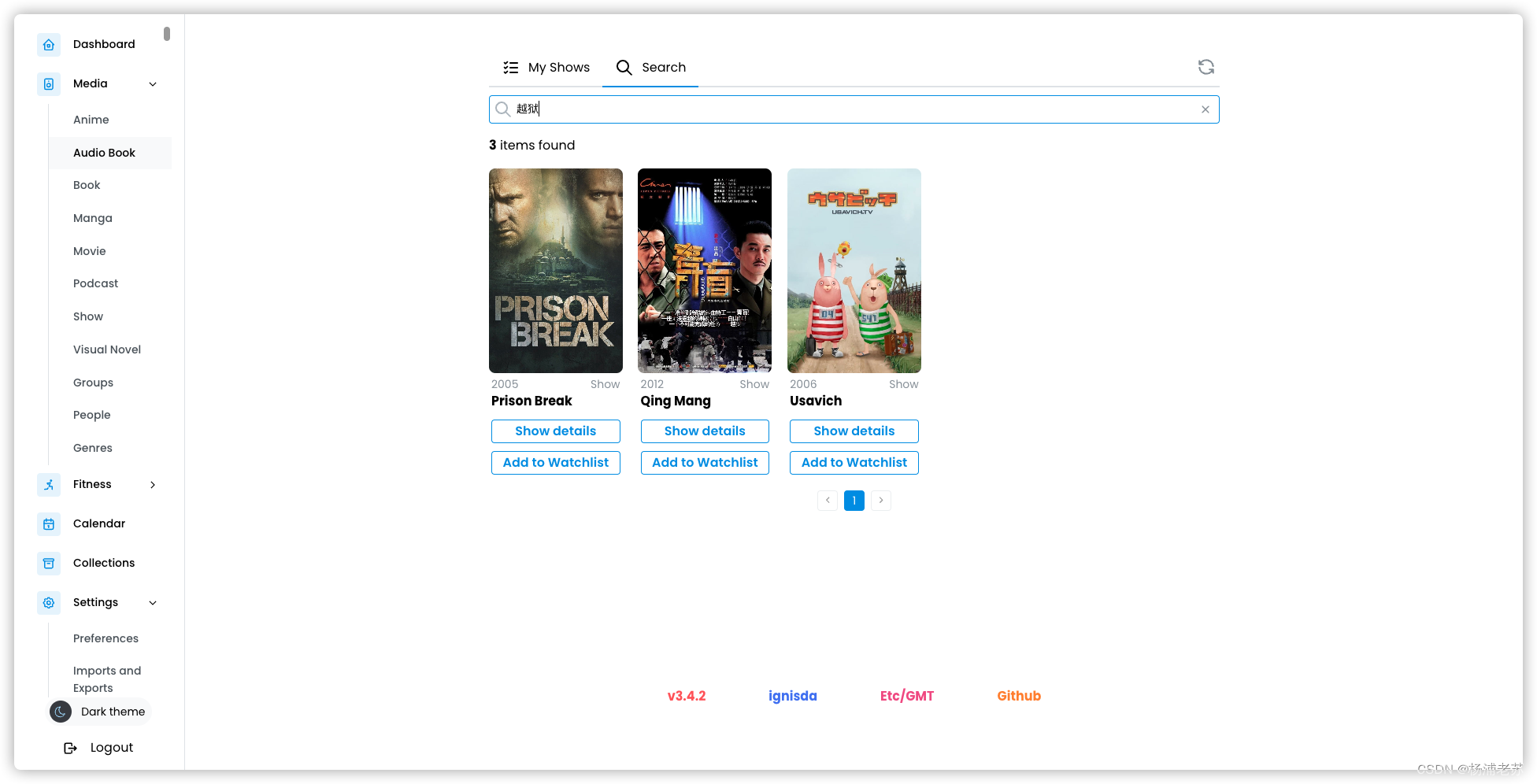Image resolution: width=1537 pixels, height=784 pixels.
Task: Click the Etc/GMT timezone link
Action: (907, 696)
